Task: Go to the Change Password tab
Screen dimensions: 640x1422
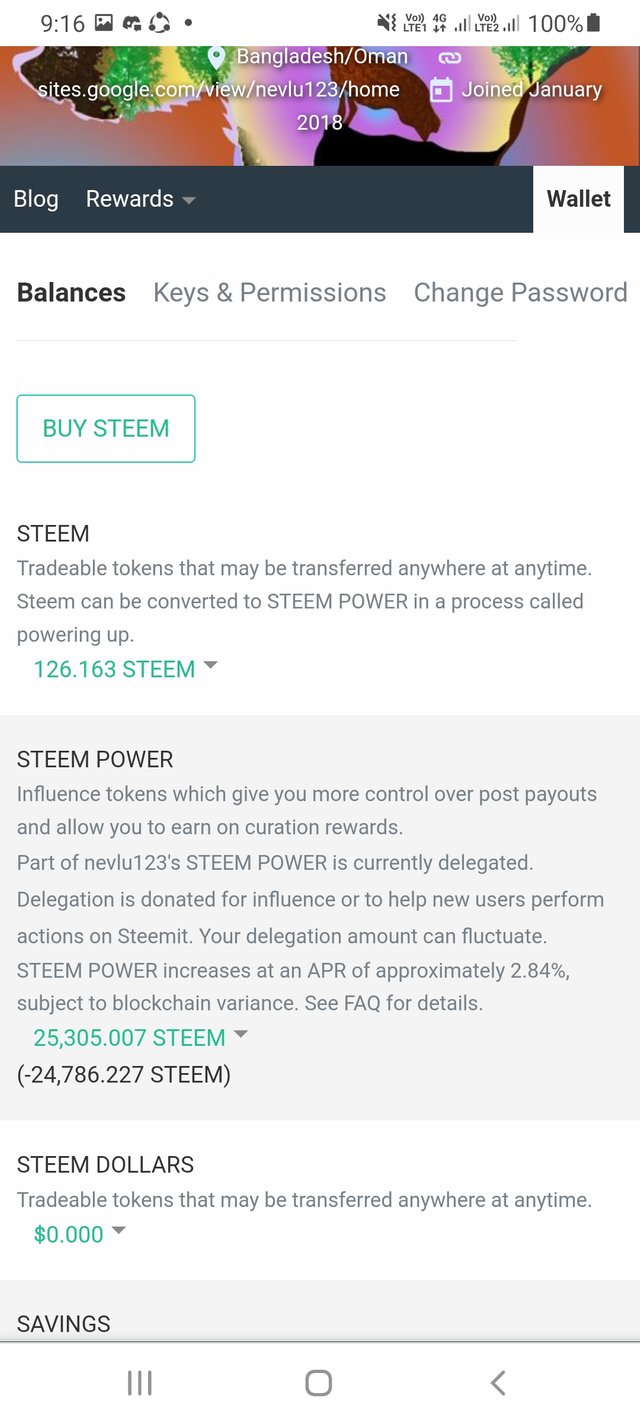Action: point(520,293)
